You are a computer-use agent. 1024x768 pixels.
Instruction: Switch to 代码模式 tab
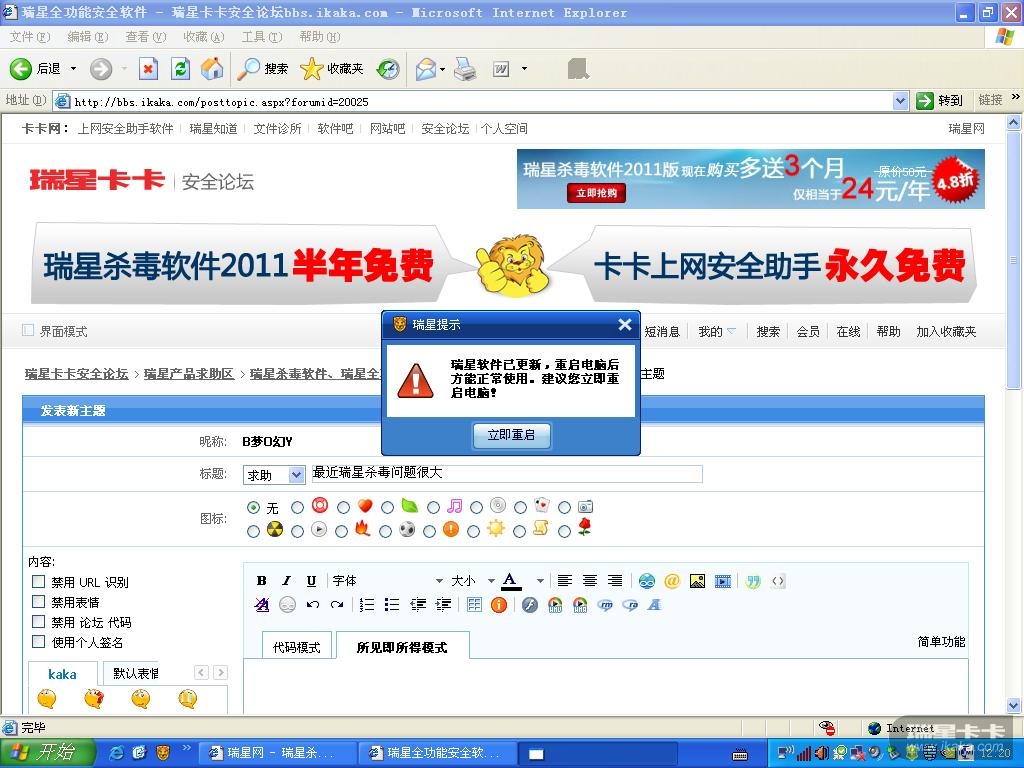tap(296, 647)
